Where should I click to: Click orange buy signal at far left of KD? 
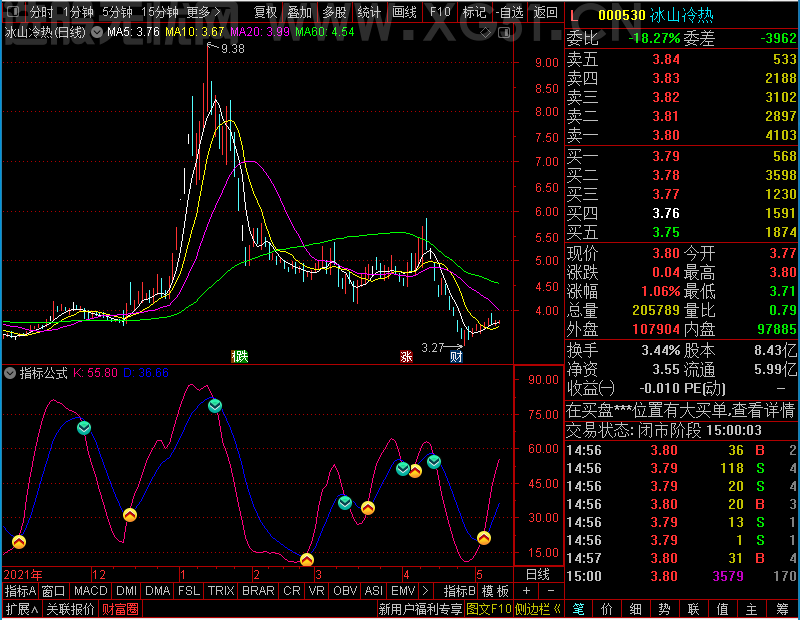point(19,541)
